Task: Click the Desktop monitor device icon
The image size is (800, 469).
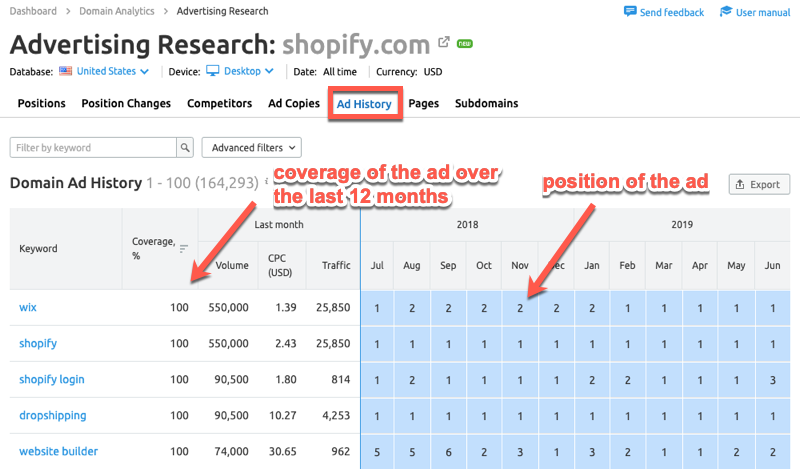Action: tap(212, 72)
